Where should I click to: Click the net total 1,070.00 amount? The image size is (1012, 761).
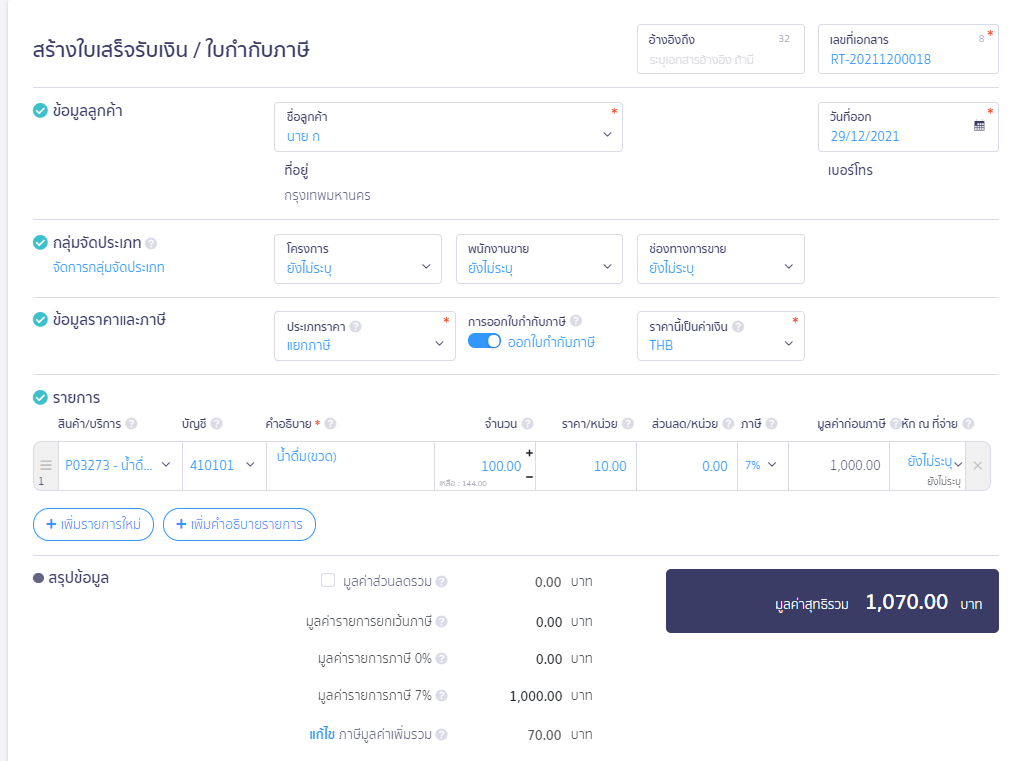tap(906, 602)
